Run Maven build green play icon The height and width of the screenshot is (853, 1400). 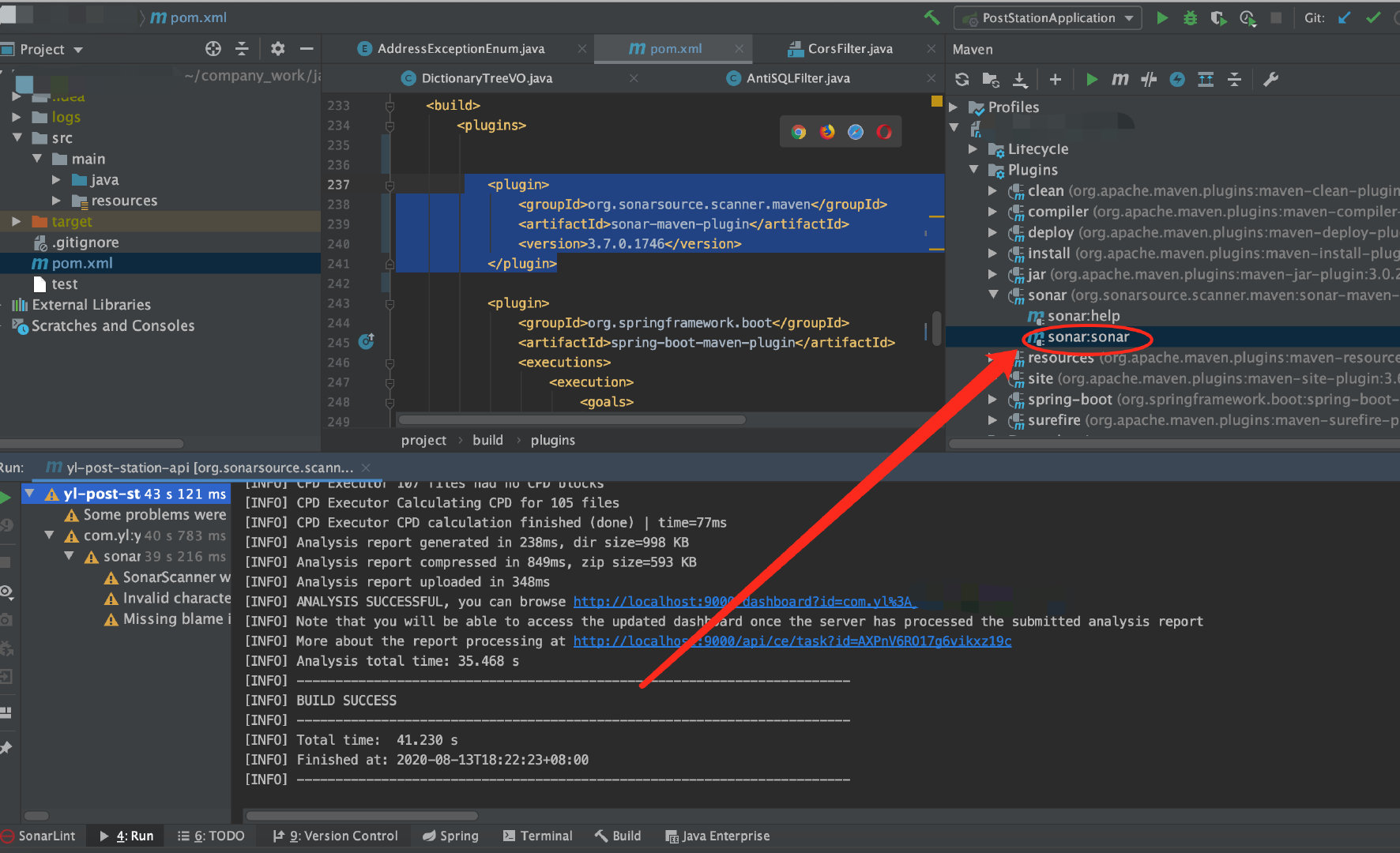click(x=1091, y=79)
